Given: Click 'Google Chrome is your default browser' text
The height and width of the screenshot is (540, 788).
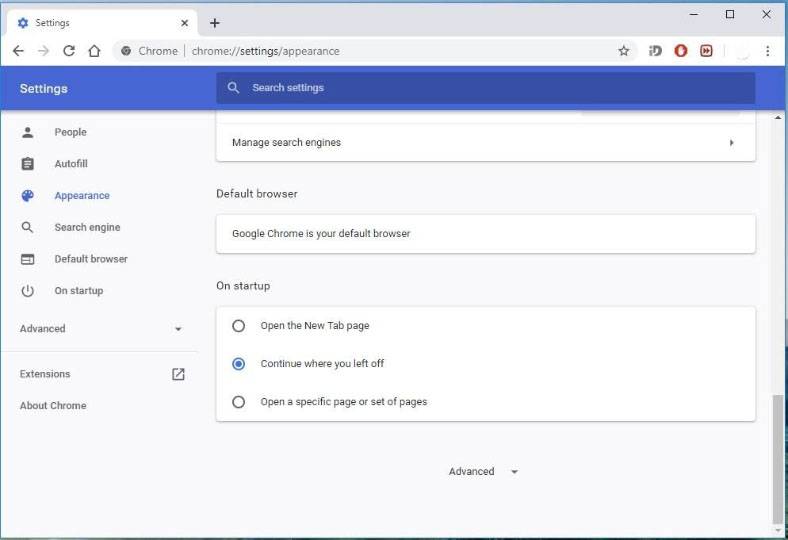Looking at the screenshot, I should click(321, 234).
